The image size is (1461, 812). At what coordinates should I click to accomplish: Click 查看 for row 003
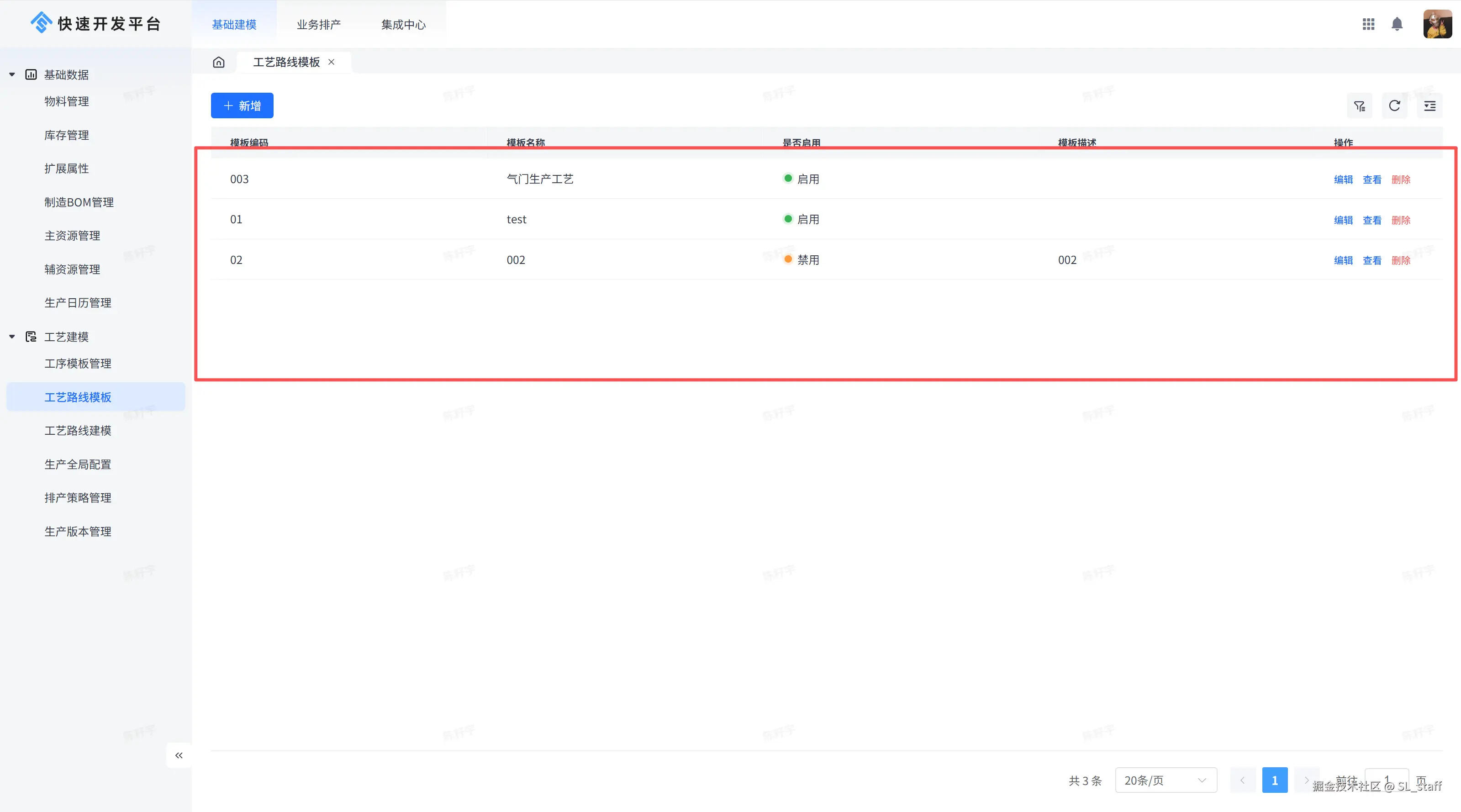coord(1372,179)
